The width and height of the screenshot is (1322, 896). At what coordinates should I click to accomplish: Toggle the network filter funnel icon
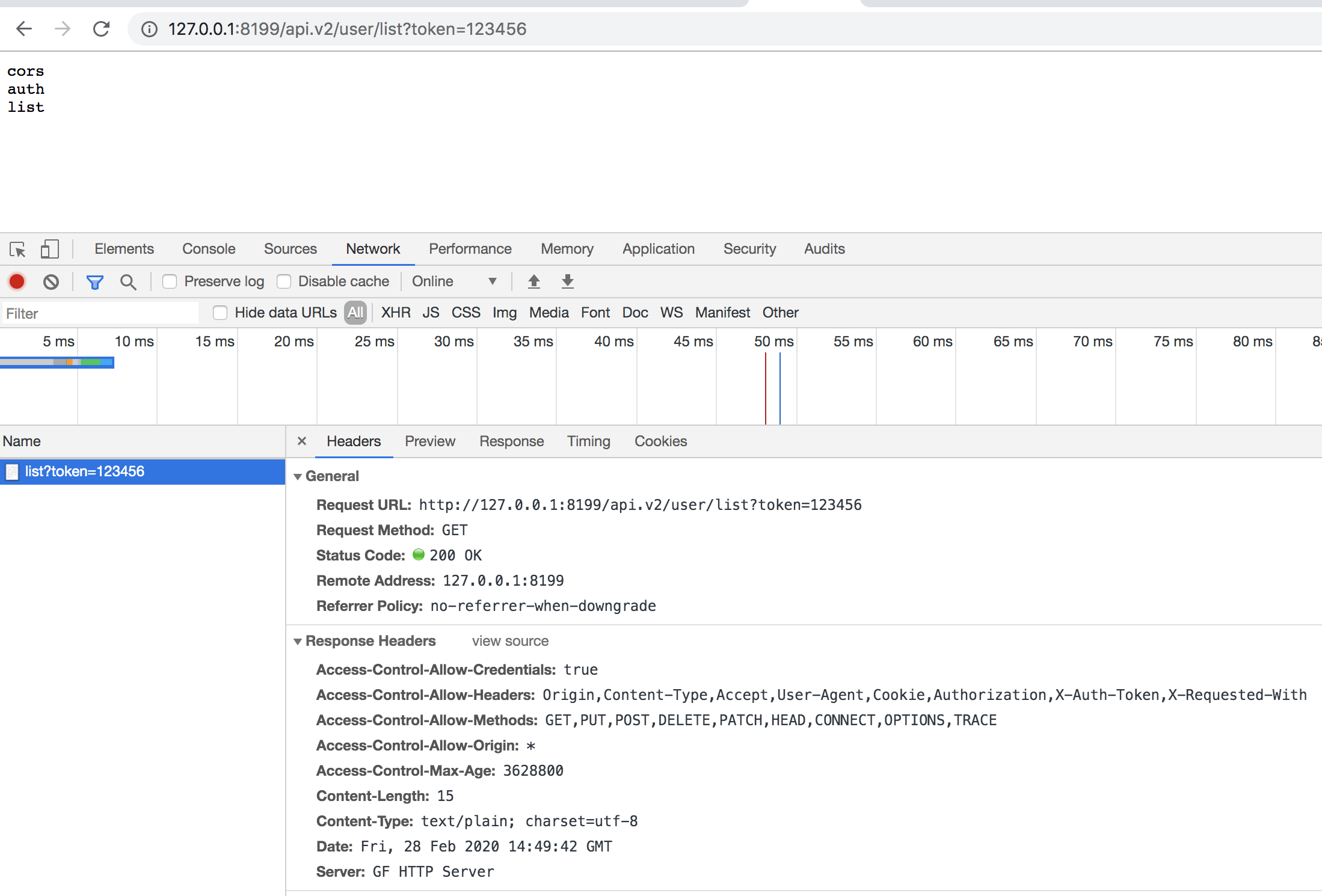tap(94, 281)
